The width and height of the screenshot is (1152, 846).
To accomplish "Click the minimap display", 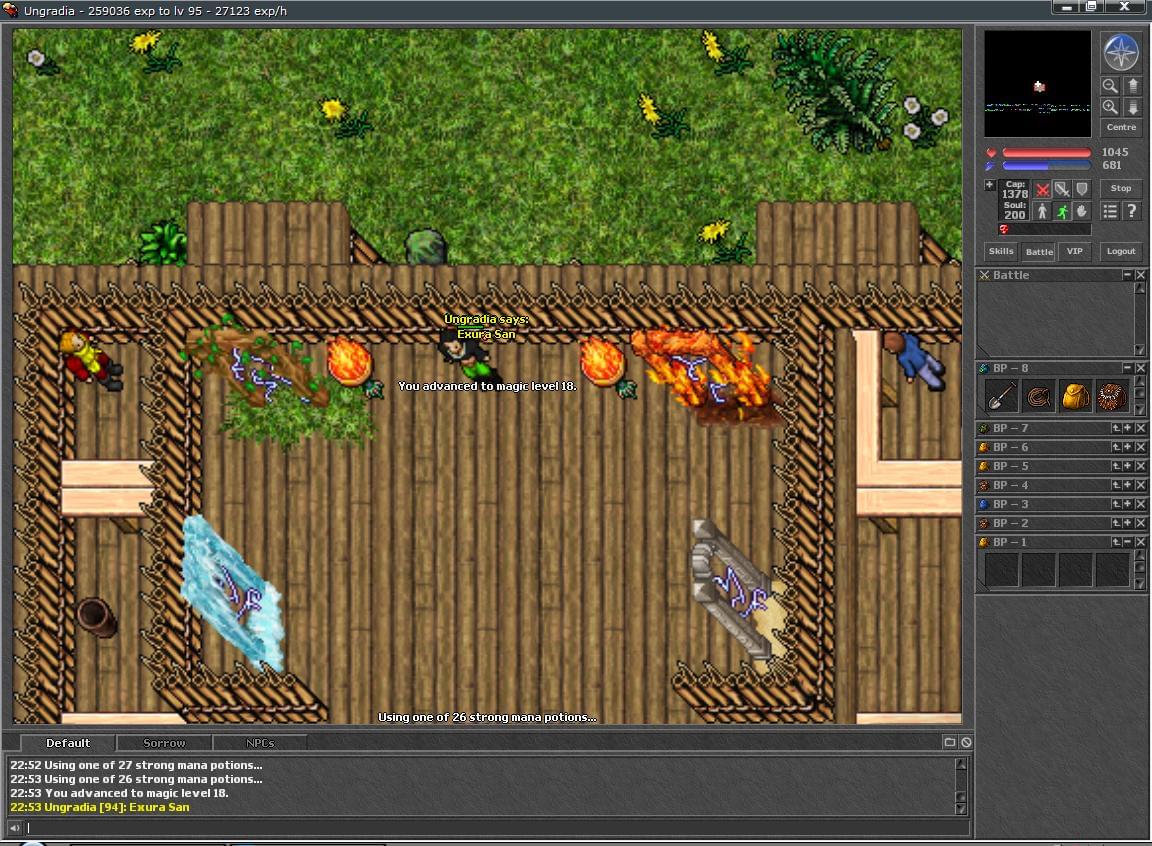I will (1037, 83).
